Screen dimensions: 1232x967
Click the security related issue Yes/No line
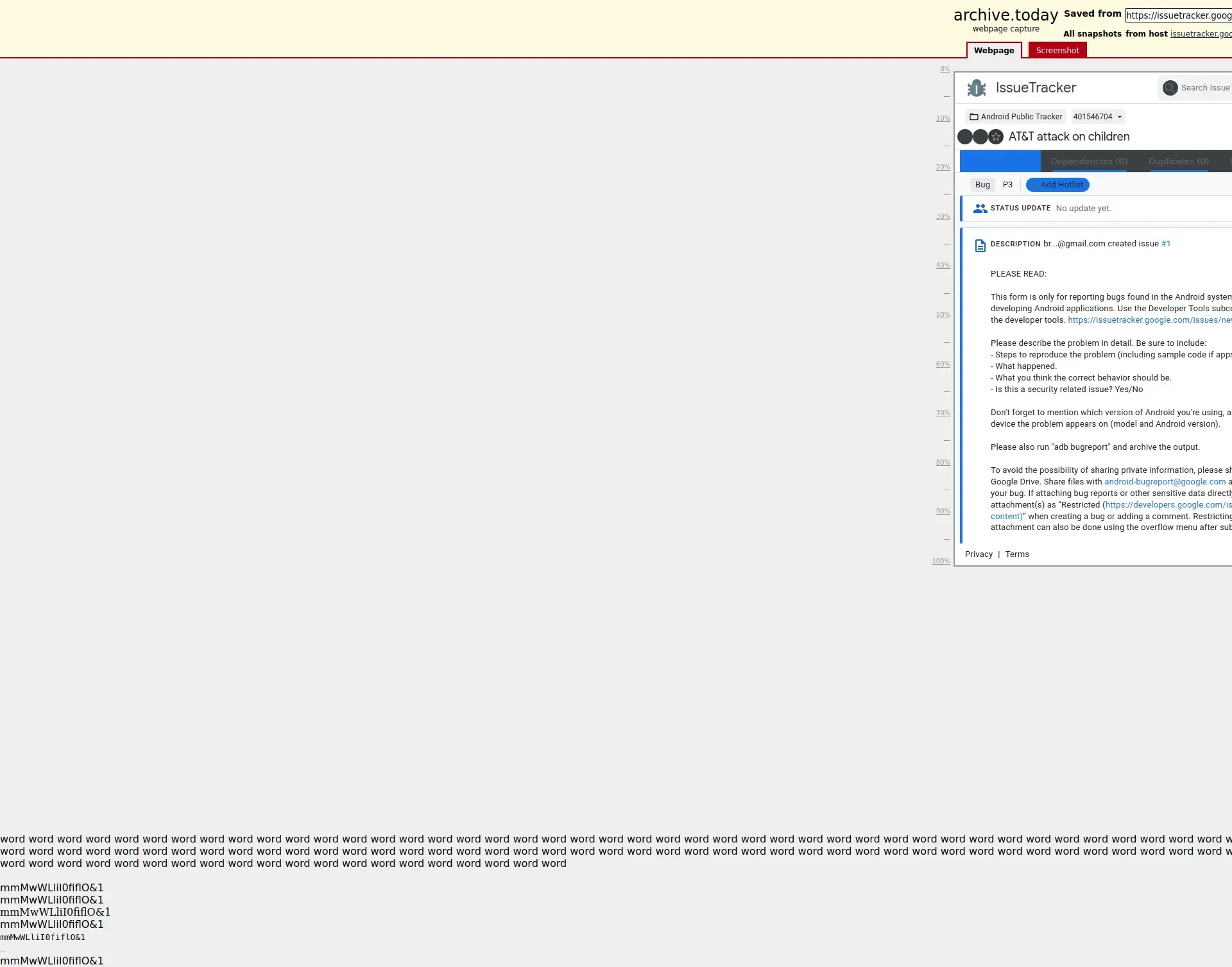1066,389
